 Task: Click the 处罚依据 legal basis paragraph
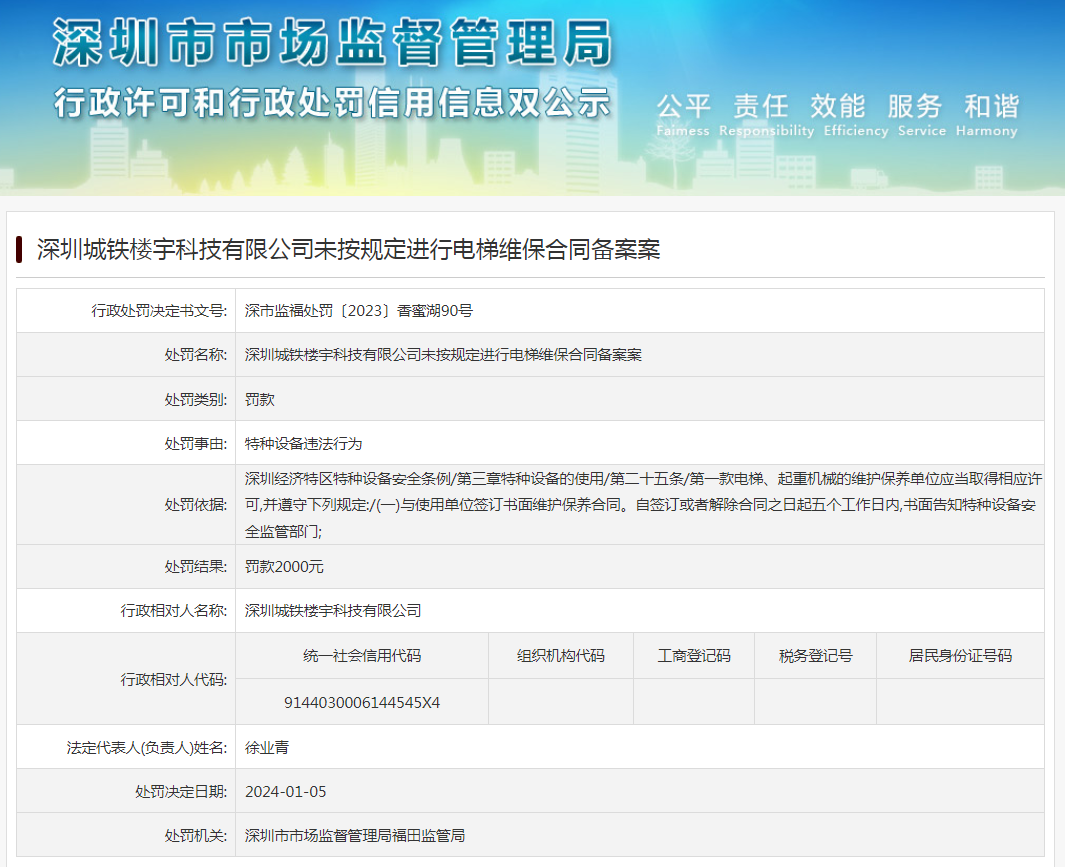tap(640, 505)
